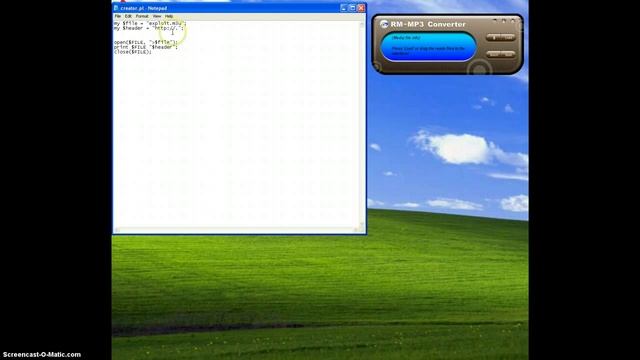Minimize the creator.pl Notepad window
640x360 pixels.
tap(344, 8)
